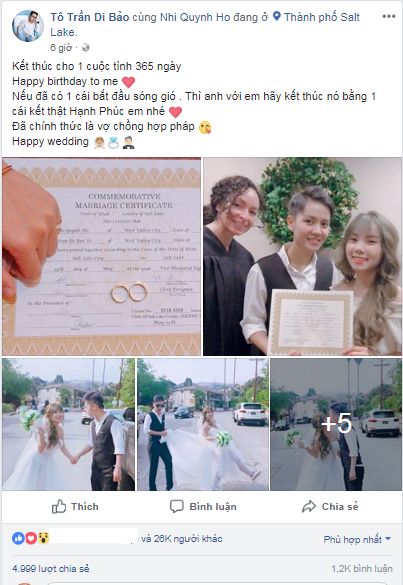
Task: Open the photo with the officiant
Action: (x=302, y=256)
